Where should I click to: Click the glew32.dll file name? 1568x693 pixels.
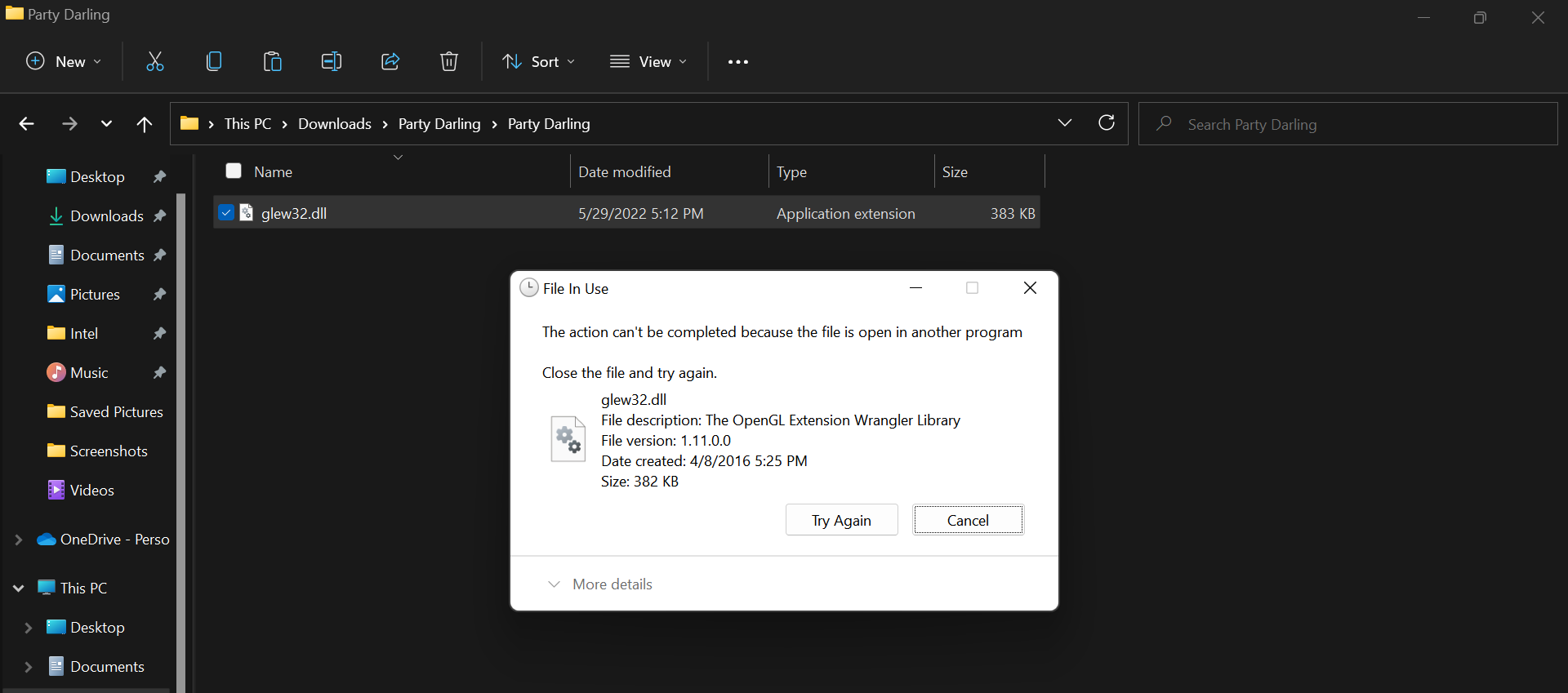pyautogui.click(x=294, y=213)
